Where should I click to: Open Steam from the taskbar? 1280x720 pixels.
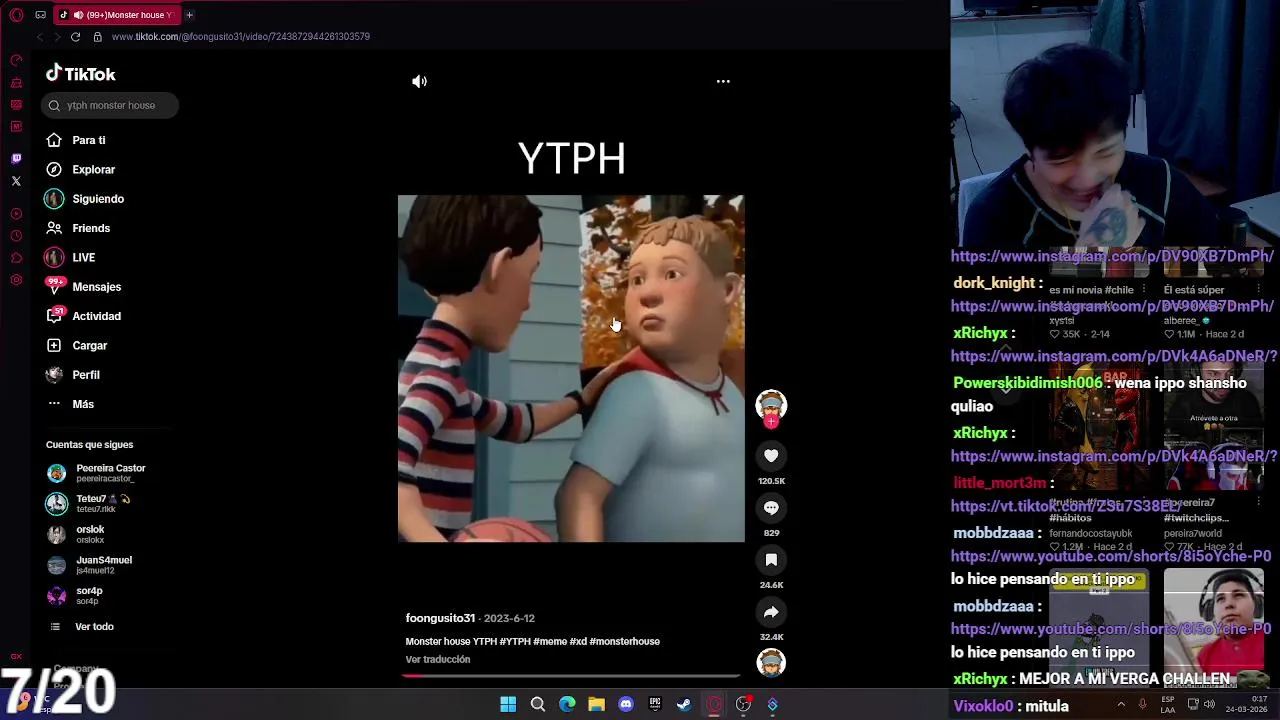(684, 705)
